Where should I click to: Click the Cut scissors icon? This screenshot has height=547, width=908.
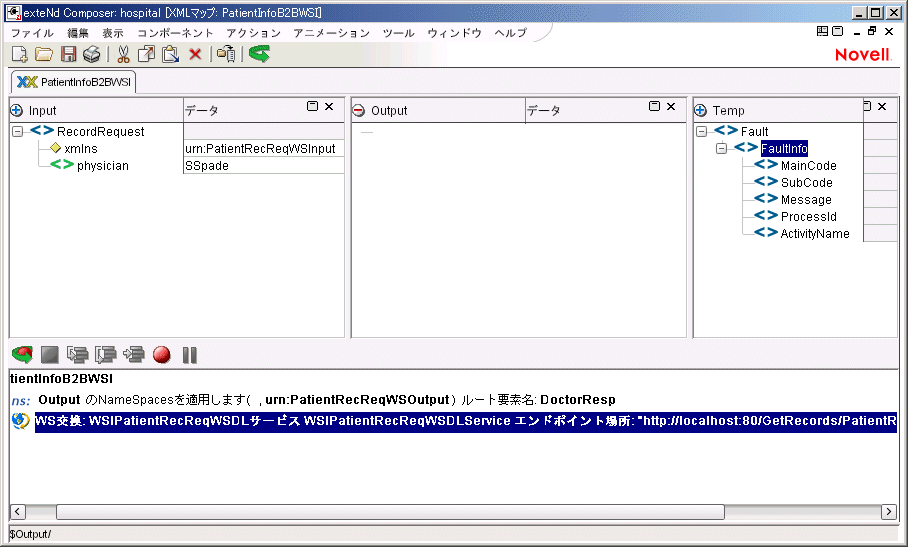tap(123, 54)
